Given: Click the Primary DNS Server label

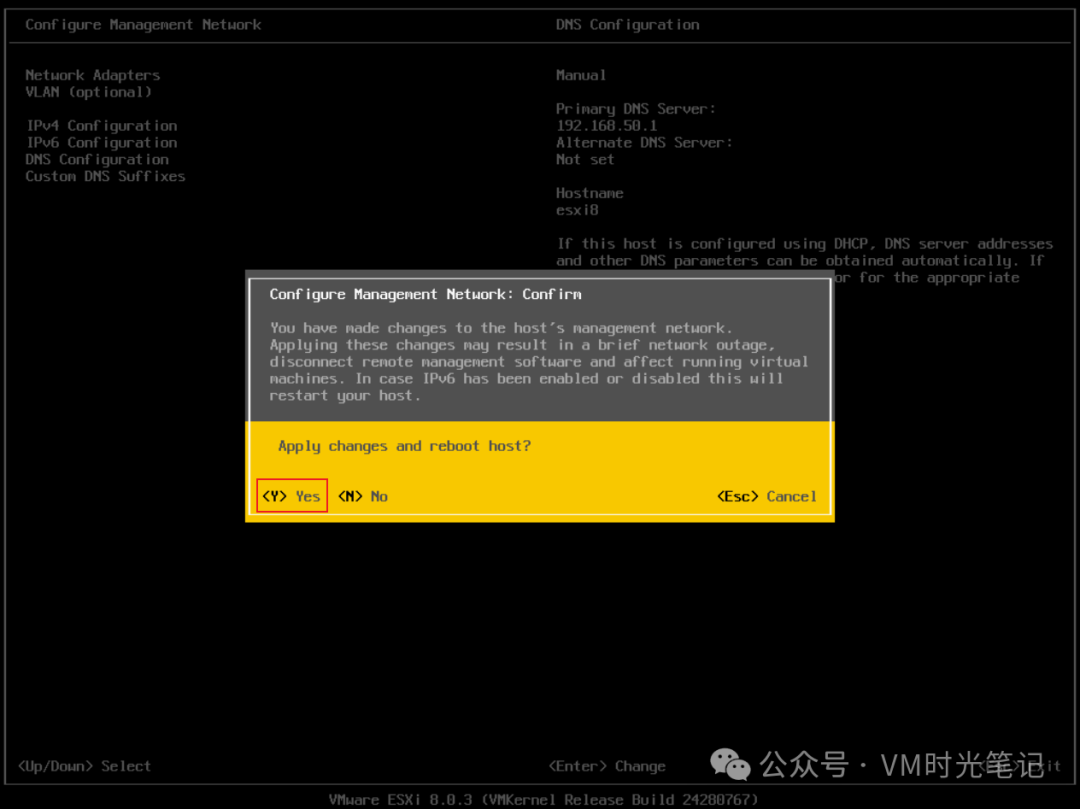Looking at the screenshot, I should (x=636, y=109).
